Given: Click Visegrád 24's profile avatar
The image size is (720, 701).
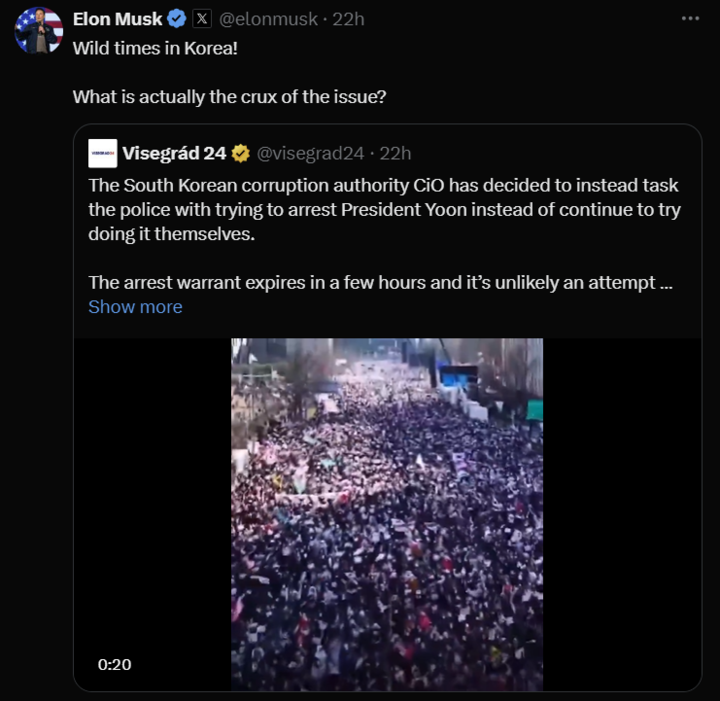Looking at the screenshot, I should click(102, 153).
